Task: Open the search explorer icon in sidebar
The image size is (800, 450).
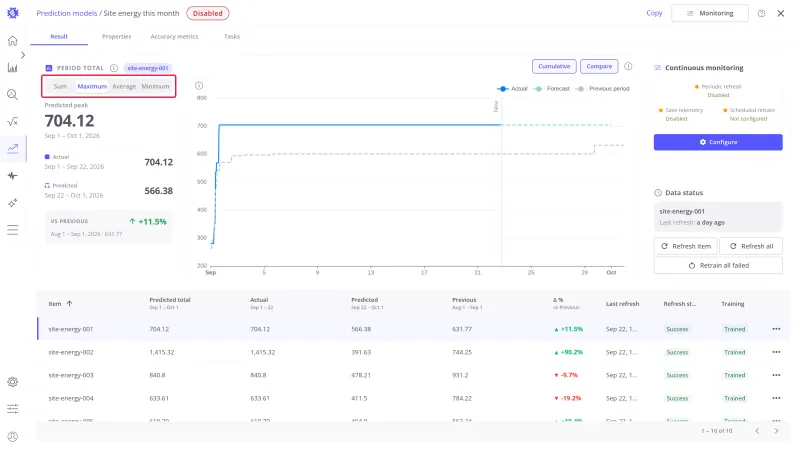Action: tap(13, 94)
